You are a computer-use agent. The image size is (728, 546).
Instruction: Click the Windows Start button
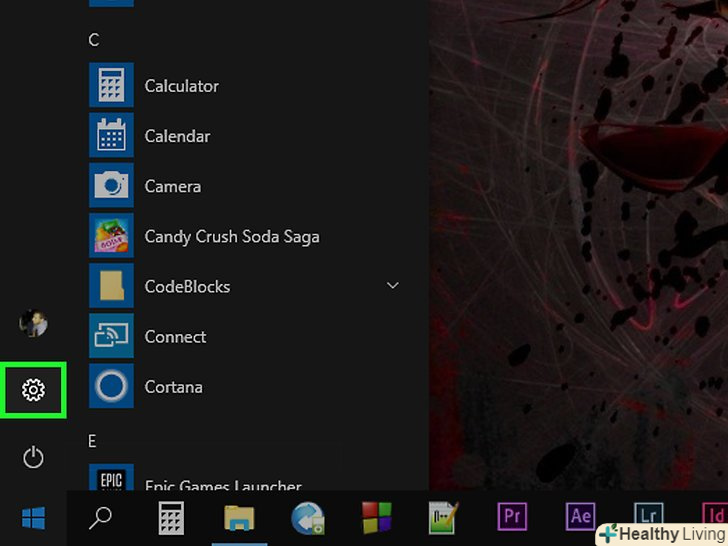[33, 518]
